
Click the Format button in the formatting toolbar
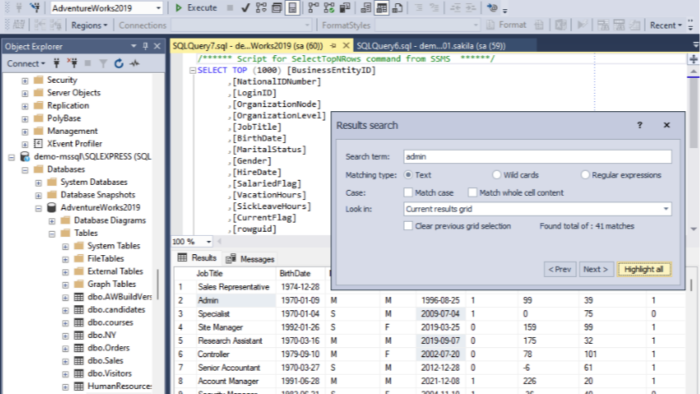(x=507, y=25)
